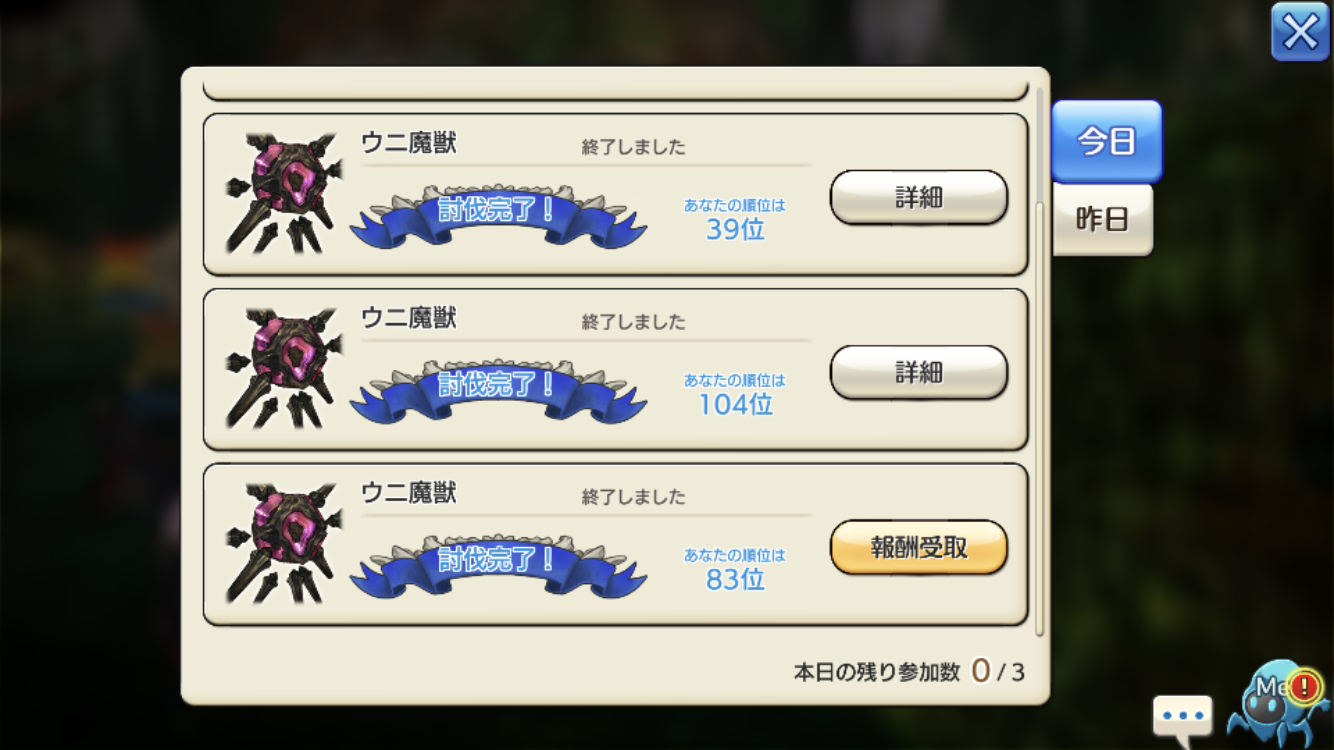Tap the 討伐完了 ribbon in the third entry
Screen dimensions: 1334x750
click(497, 564)
